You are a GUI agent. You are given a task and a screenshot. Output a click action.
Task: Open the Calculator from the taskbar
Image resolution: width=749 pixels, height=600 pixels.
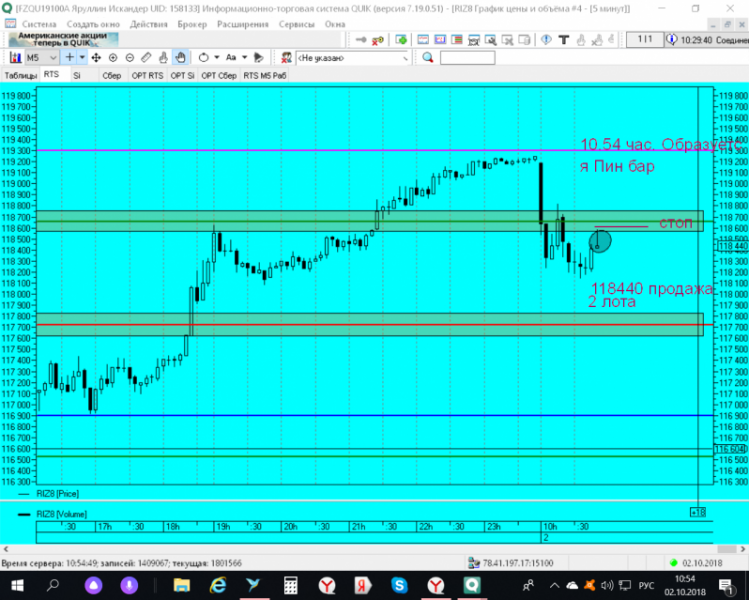click(x=290, y=585)
